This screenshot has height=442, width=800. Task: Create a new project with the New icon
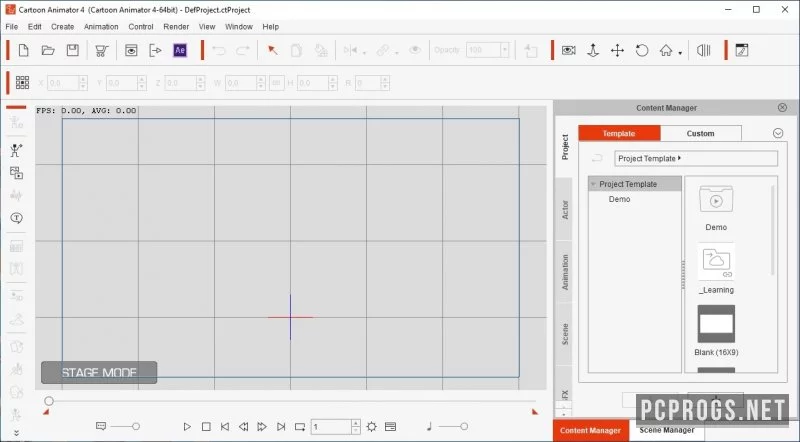pos(23,50)
